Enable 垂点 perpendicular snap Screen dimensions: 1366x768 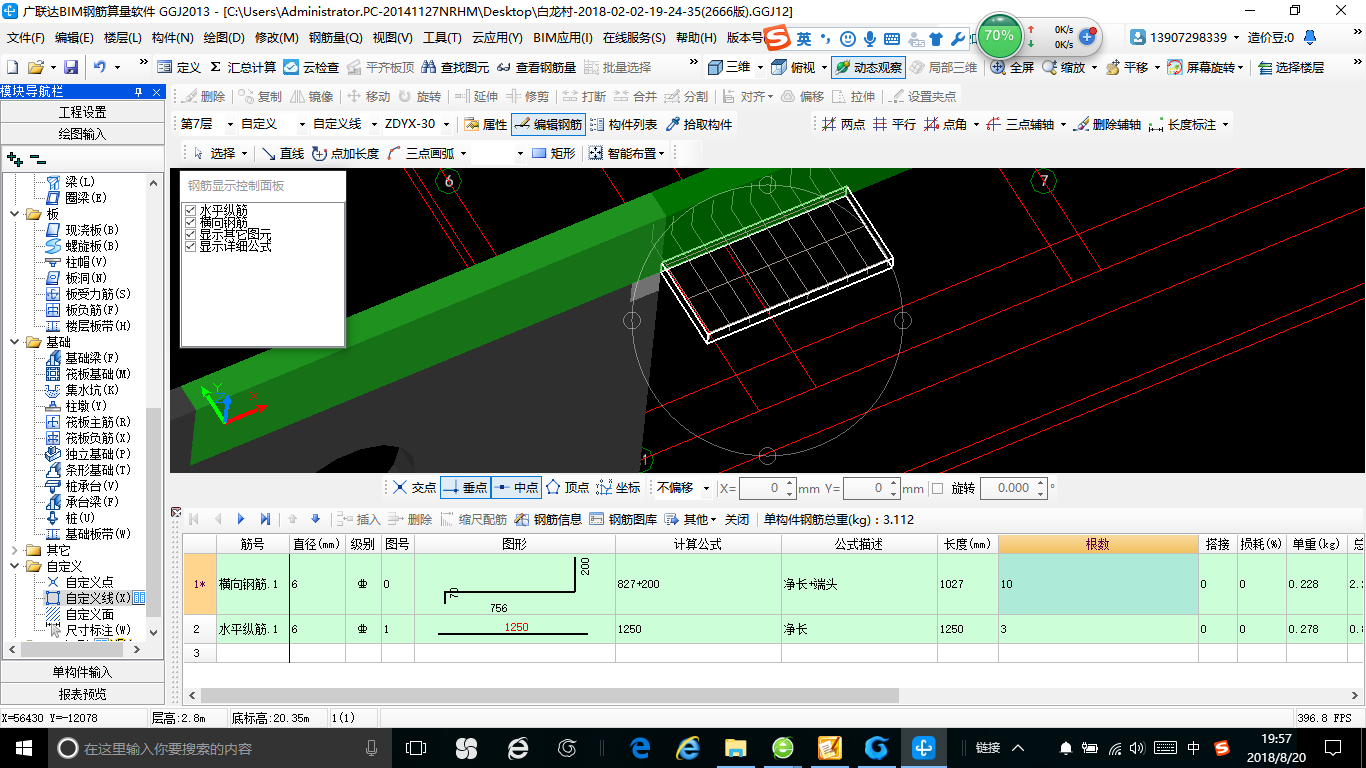[x=465, y=488]
